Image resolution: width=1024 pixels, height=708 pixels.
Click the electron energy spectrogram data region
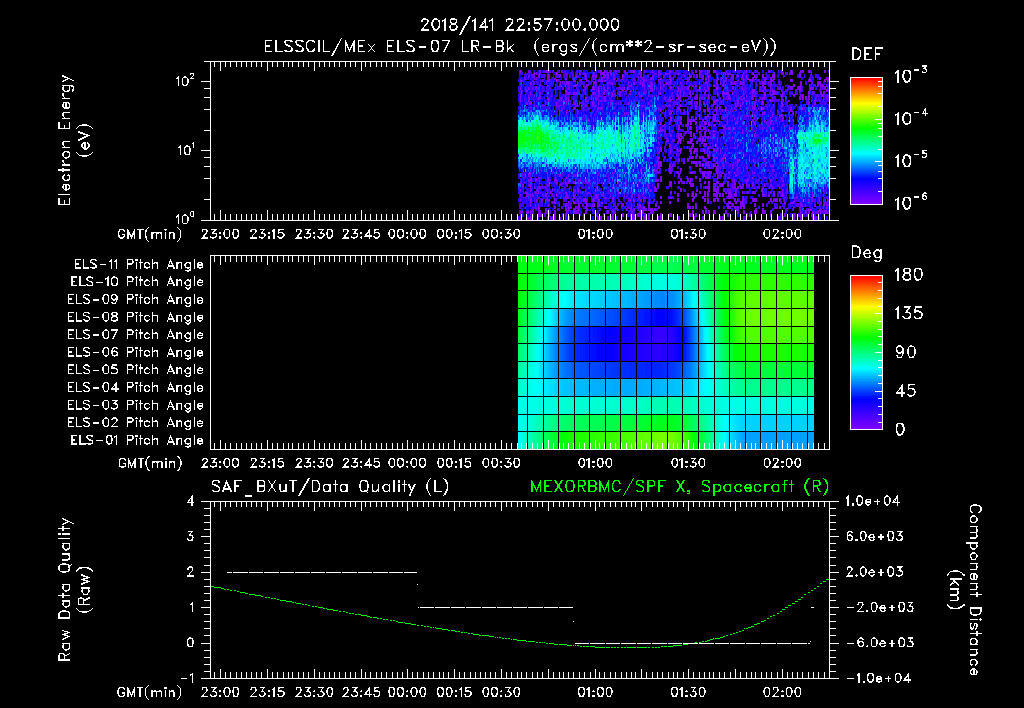(x=673, y=142)
